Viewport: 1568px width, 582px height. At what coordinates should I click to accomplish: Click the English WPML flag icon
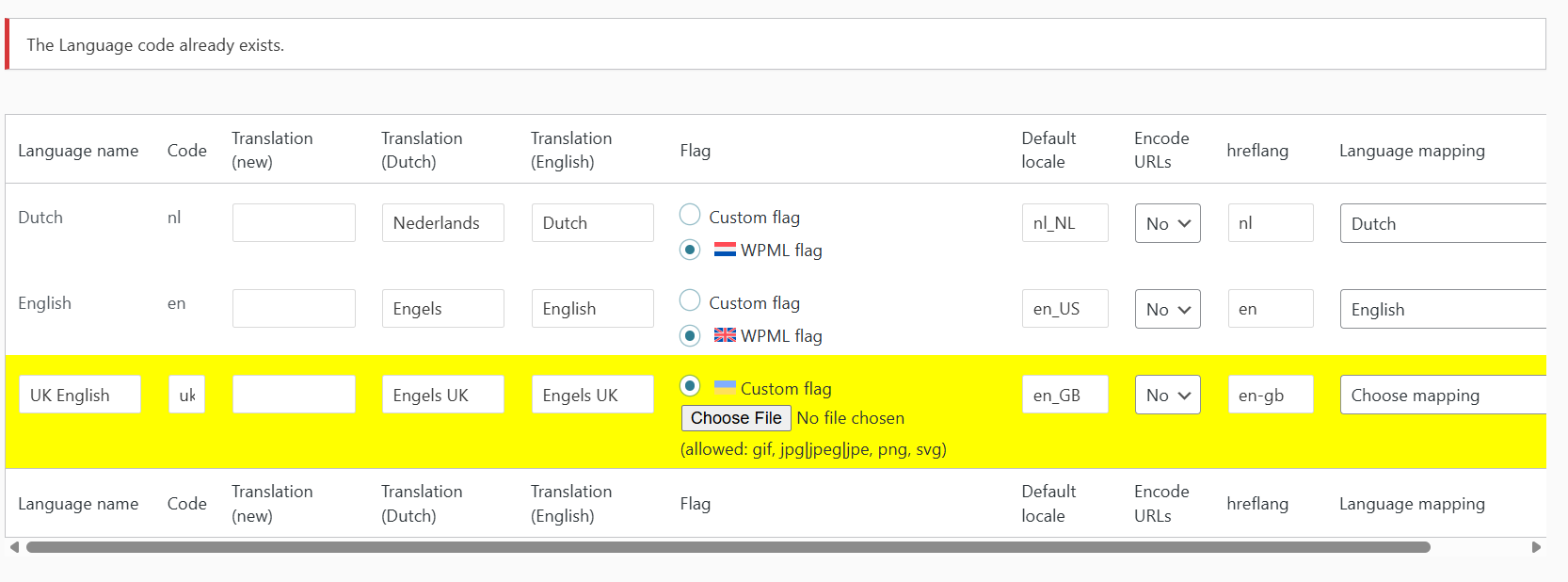click(725, 335)
